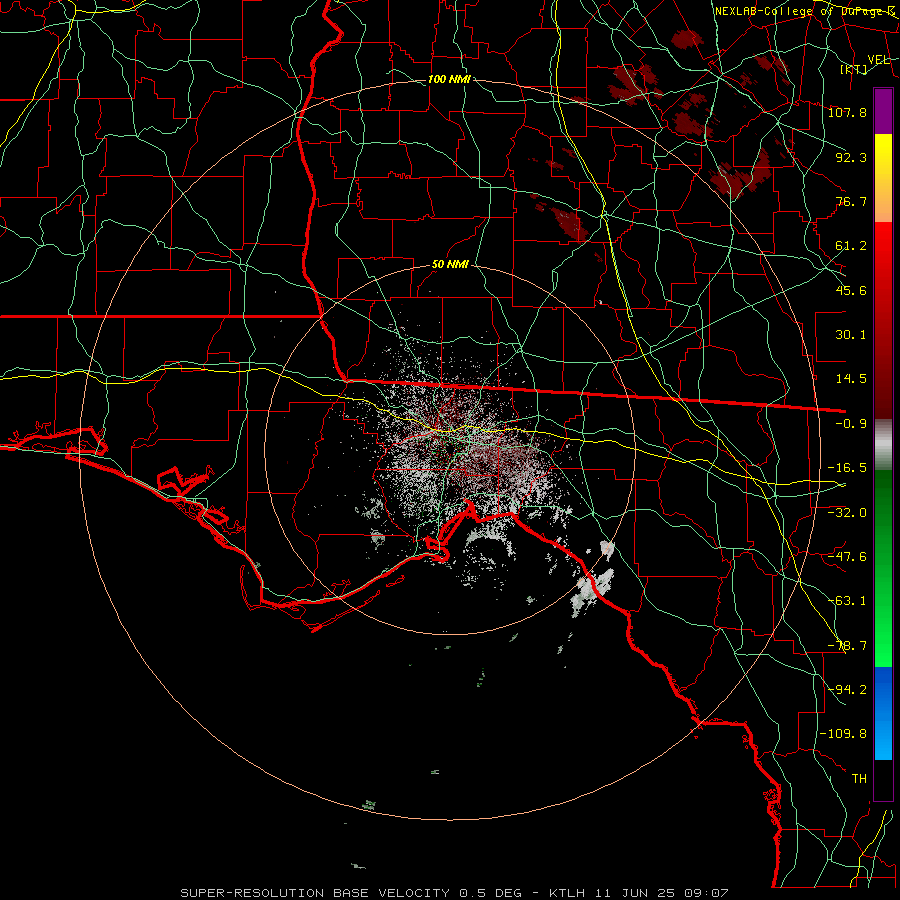Click the 'KTLH' radar site identifier
The height and width of the screenshot is (900, 900).
coord(567,893)
